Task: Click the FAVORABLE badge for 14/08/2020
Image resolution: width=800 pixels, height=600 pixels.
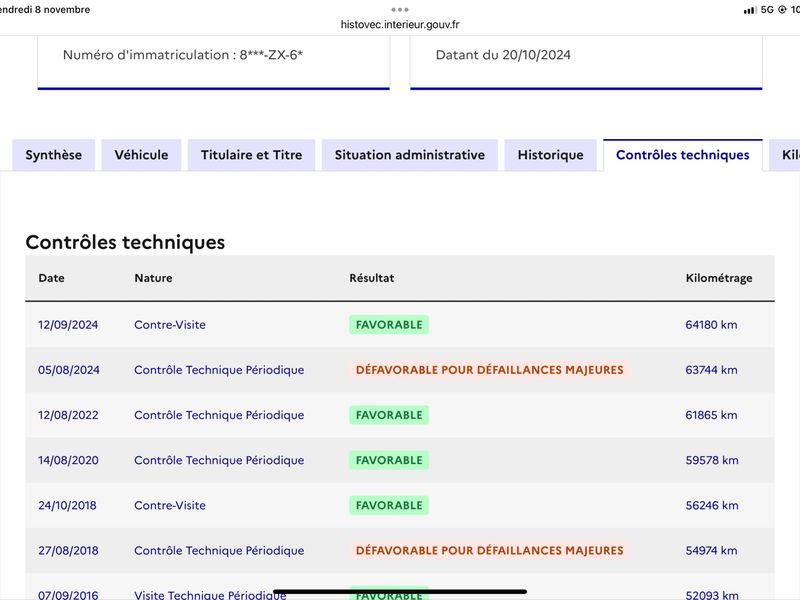Action: (x=389, y=460)
